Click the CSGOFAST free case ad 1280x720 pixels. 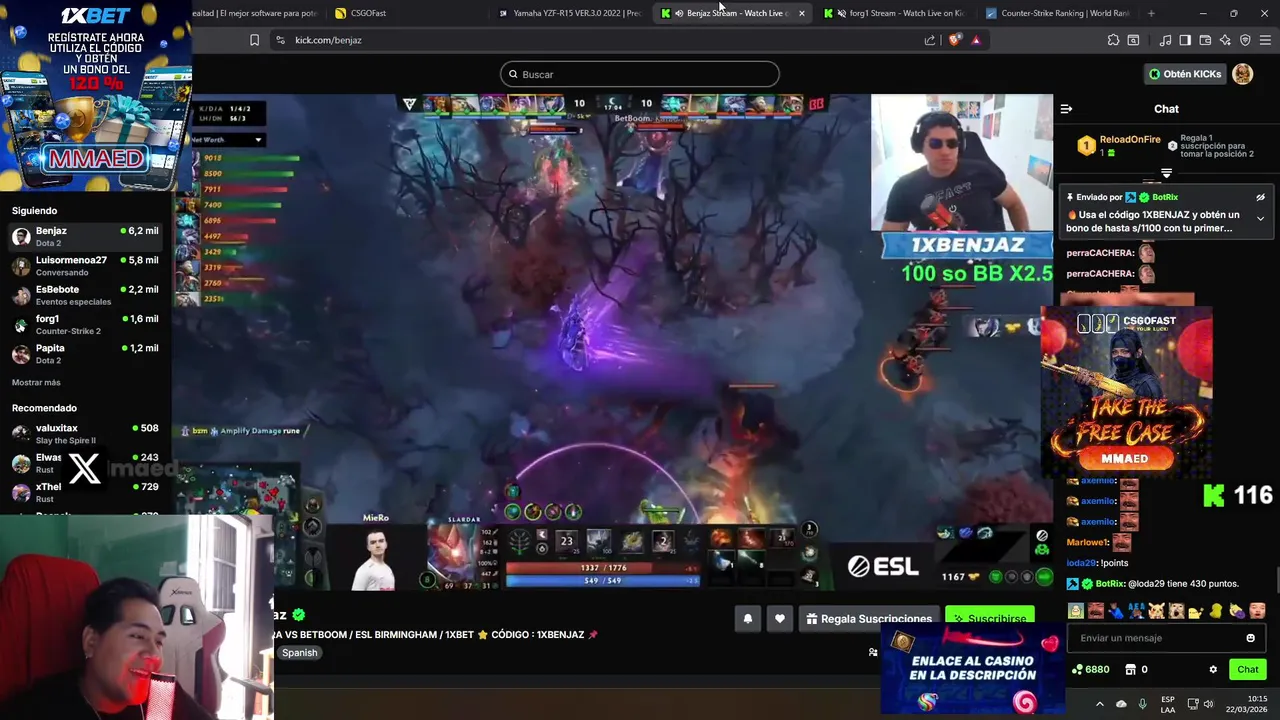click(x=1126, y=392)
